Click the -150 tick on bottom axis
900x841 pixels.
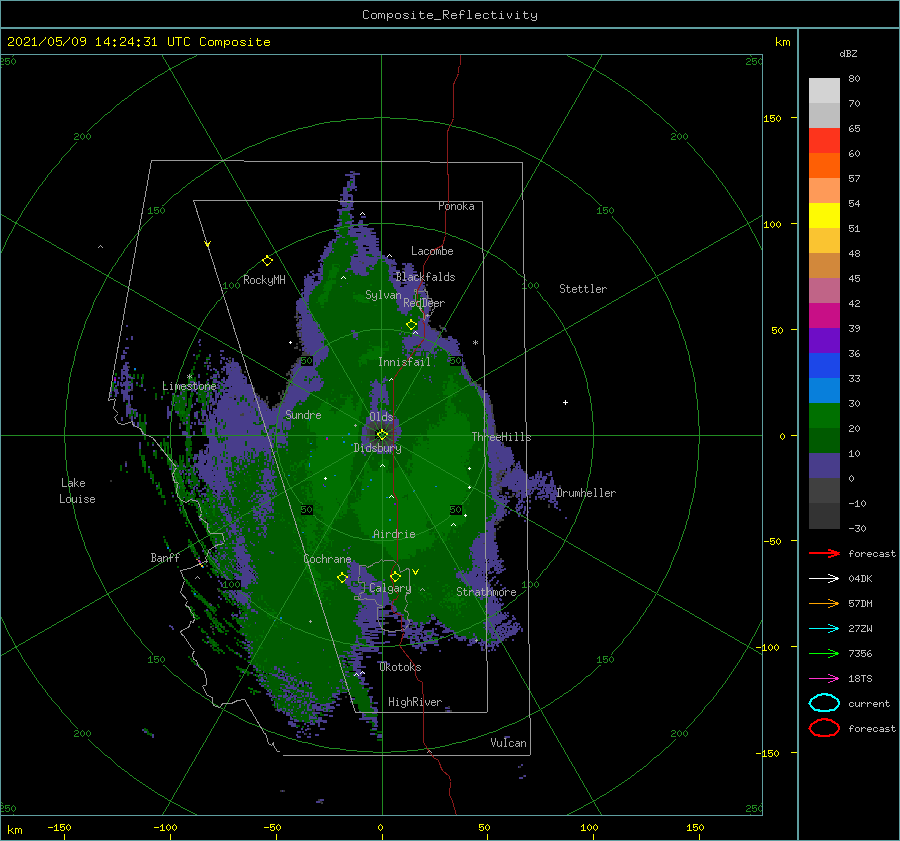[x=59, y=827]
